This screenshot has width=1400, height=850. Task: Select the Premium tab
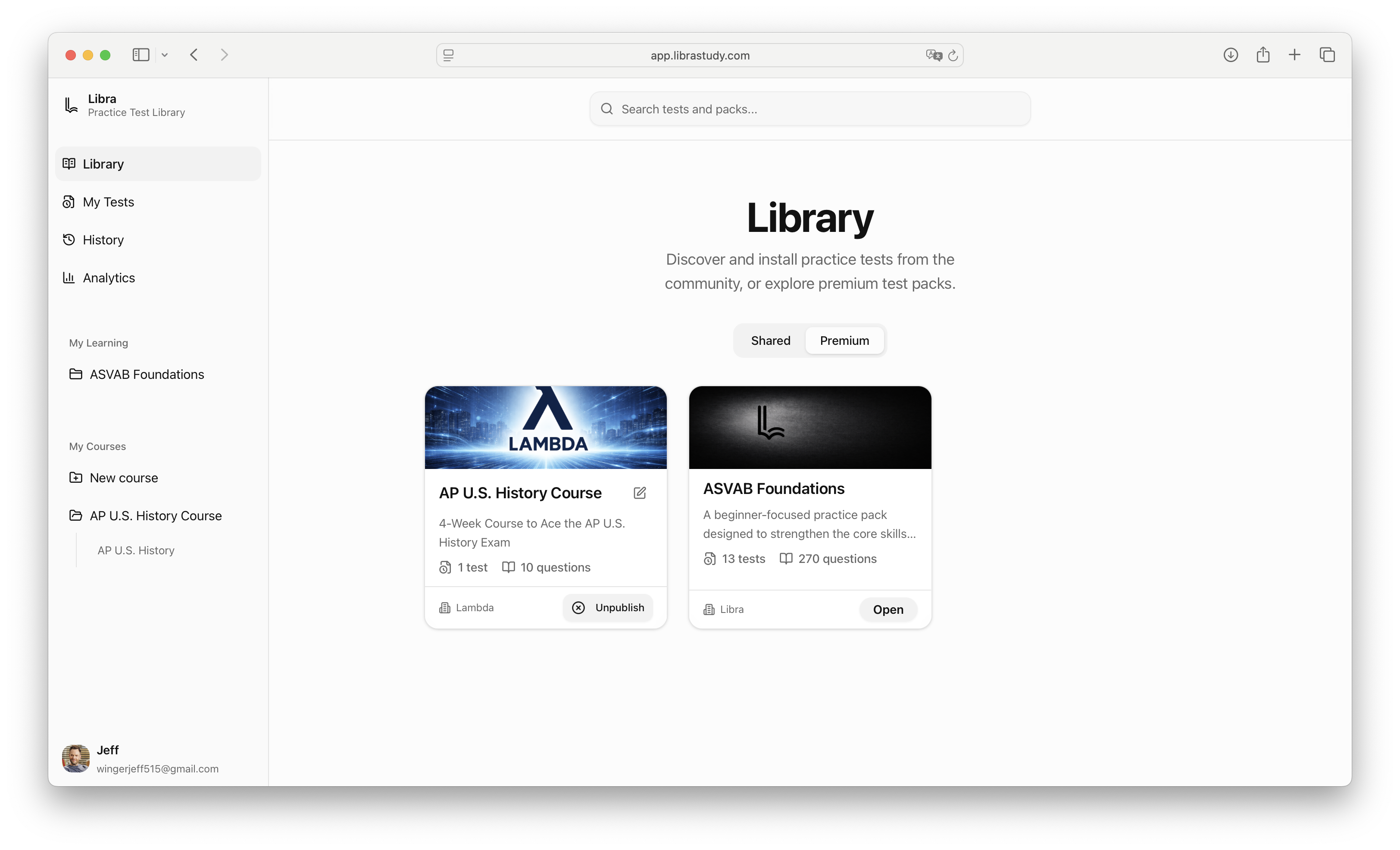(844, 341)
